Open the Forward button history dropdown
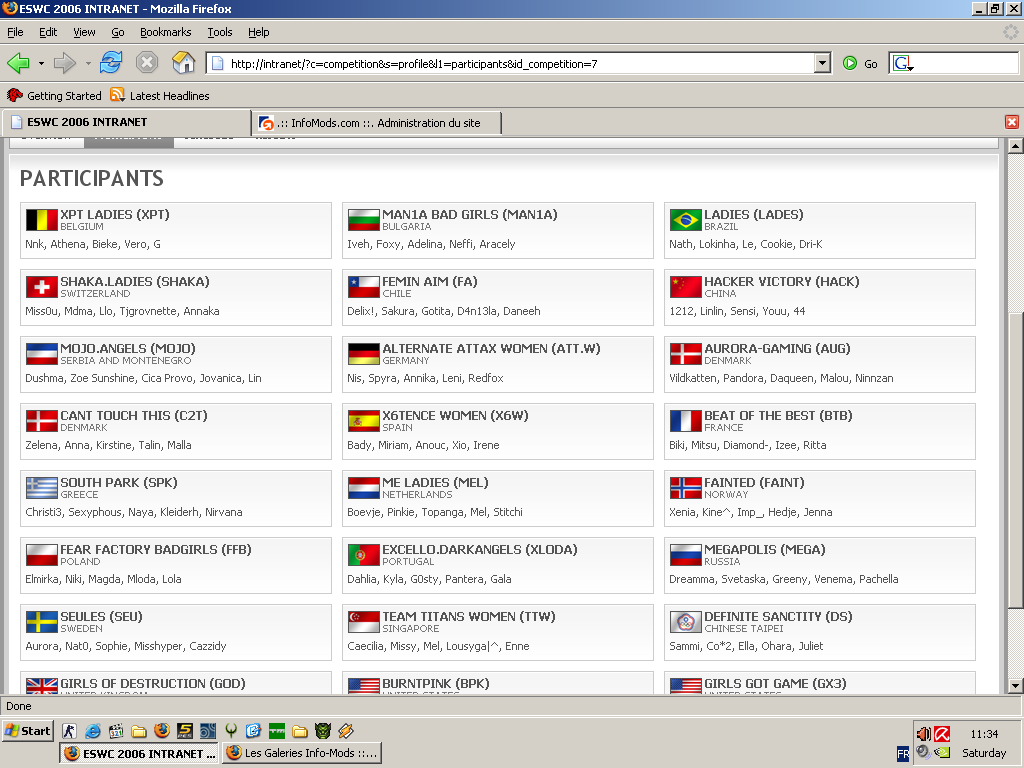The height and width of the screenshot is (768, 1024). point(88,63)
